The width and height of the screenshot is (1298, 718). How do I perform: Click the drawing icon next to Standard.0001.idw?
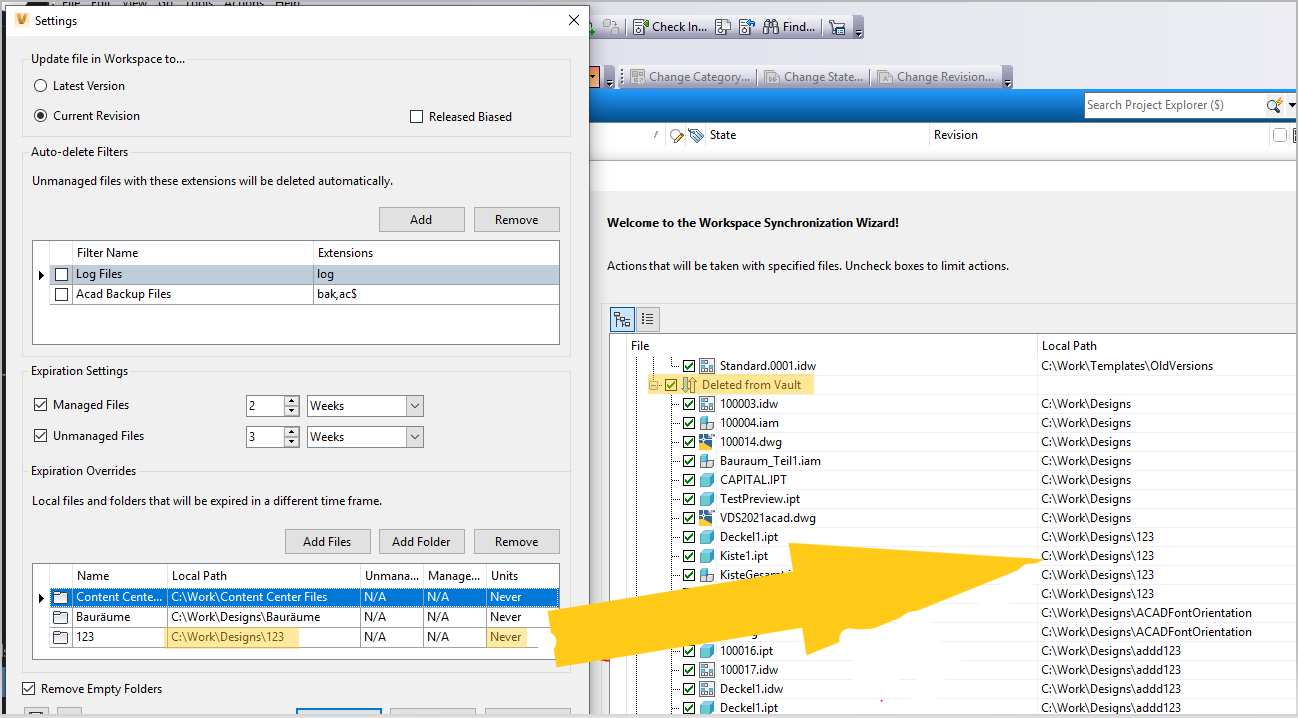[707, 365]
